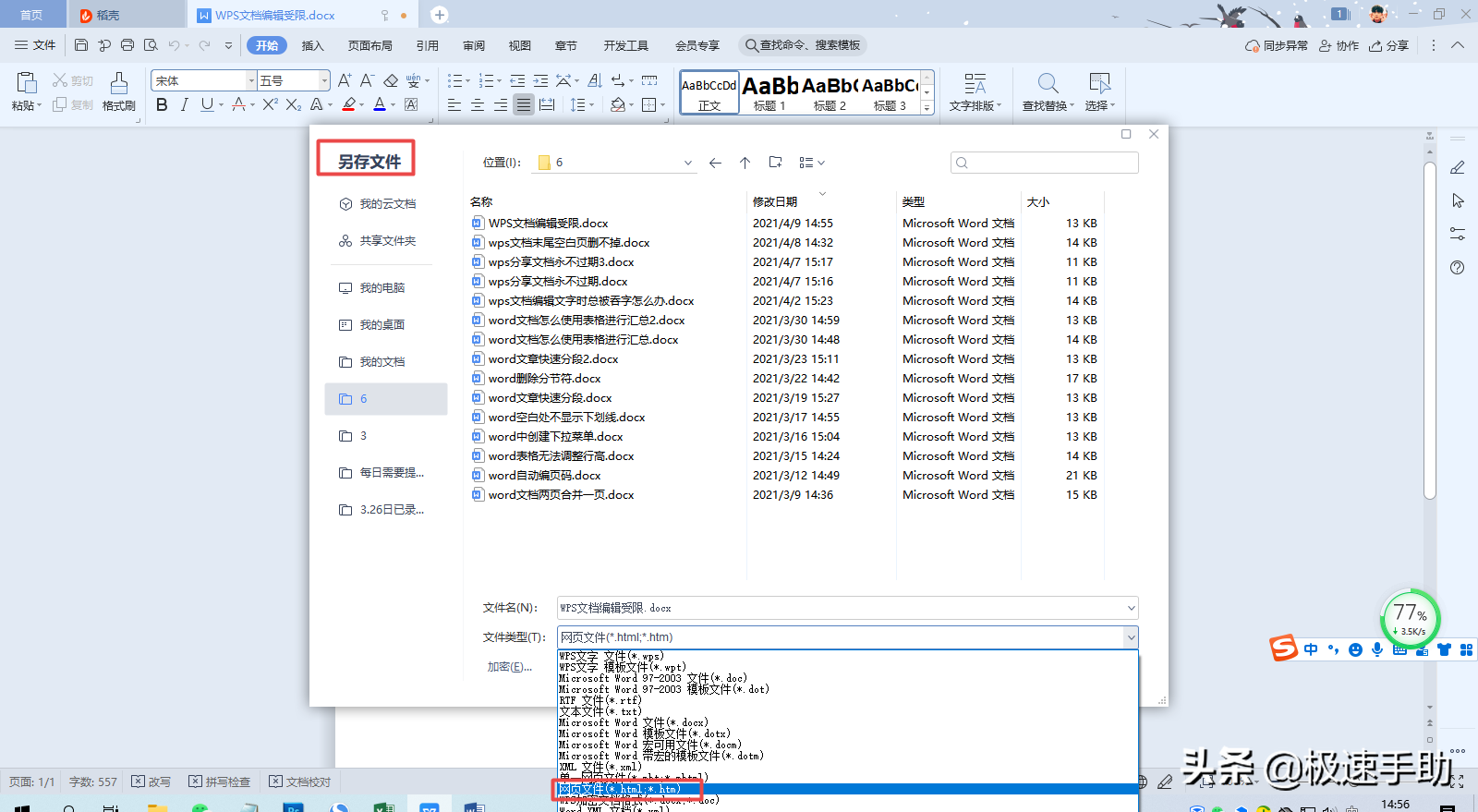Open the font size 五号 dropdown
This screenshot has height=812, width=1478.
(x=323, y=81)
